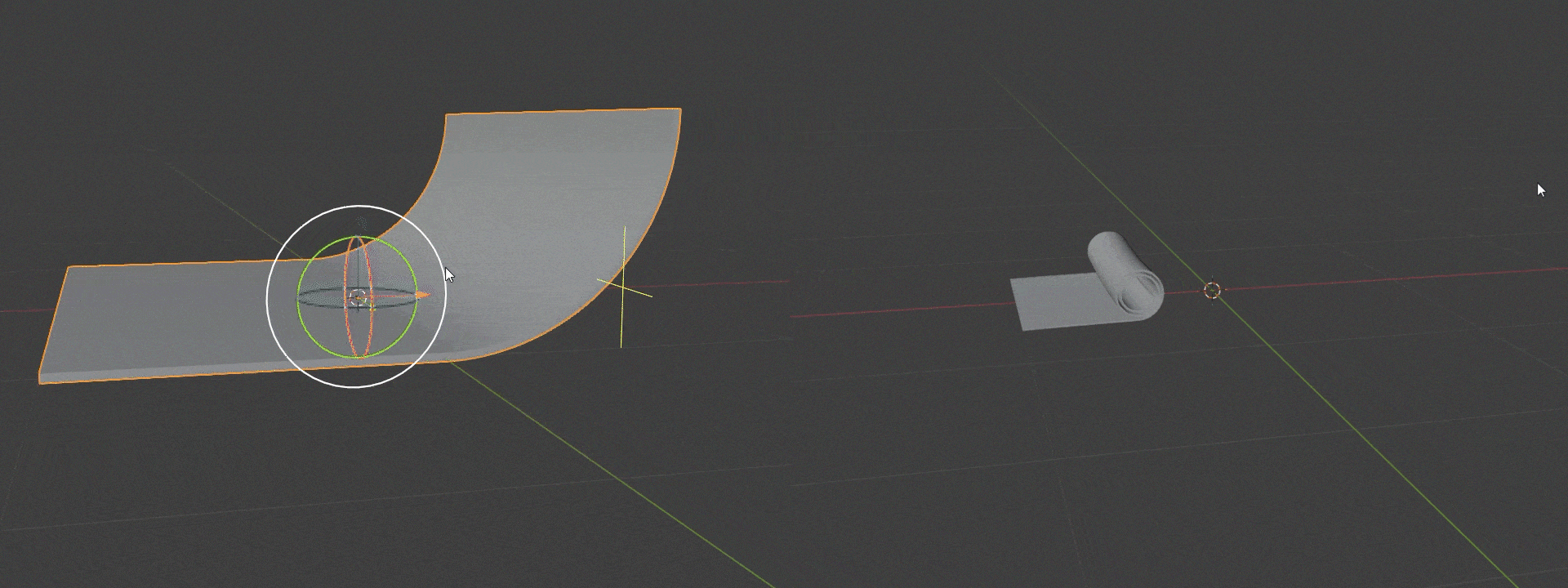This screenshot has width=1568, height=588.
Task: Click the red X axis line right of cursor
Action: [x=1388, y=278]
